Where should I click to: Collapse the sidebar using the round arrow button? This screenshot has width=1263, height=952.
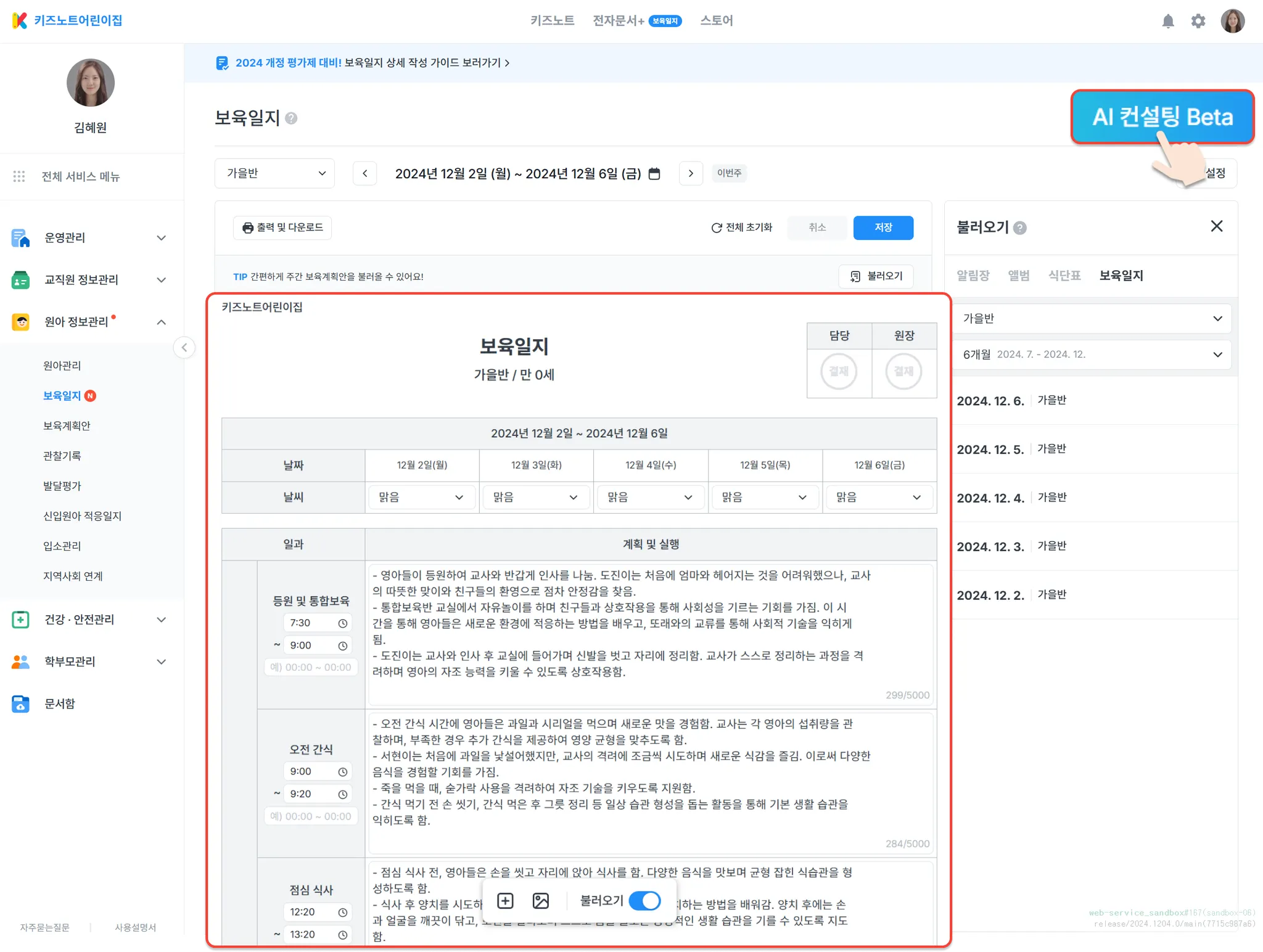click(x=184, y=348)
